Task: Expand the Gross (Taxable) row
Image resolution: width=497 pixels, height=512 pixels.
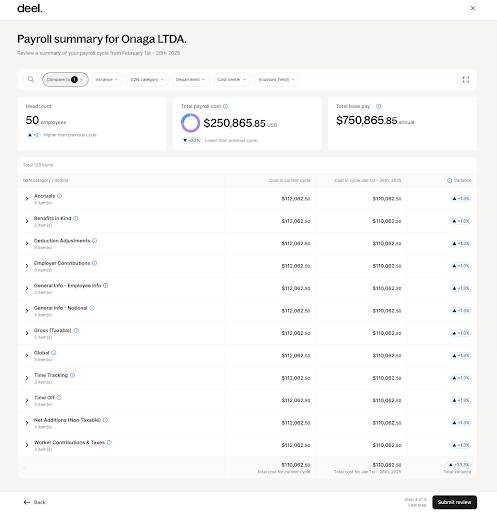Action: coord(27,333)
